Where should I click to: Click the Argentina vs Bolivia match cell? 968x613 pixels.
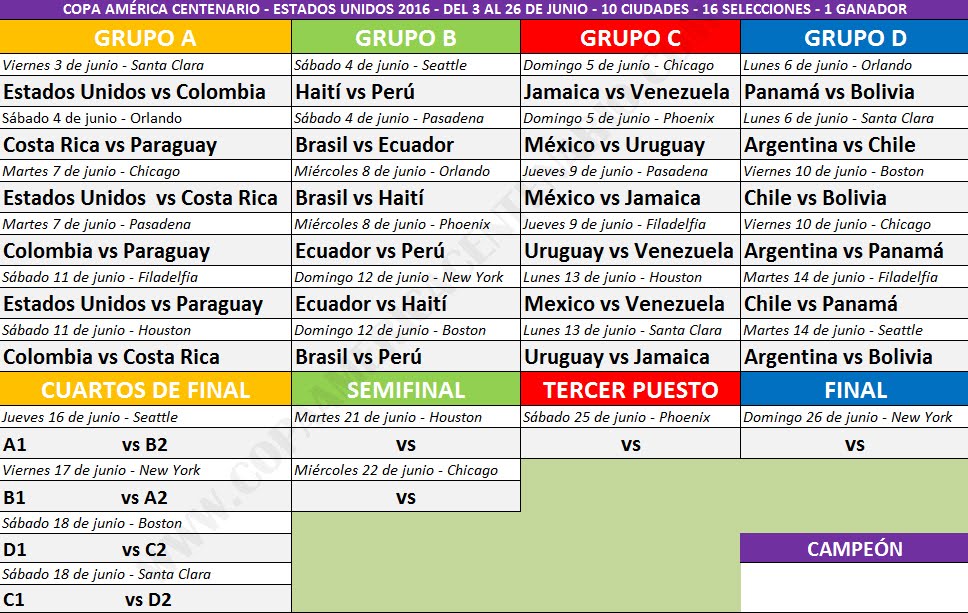(838, 357)
